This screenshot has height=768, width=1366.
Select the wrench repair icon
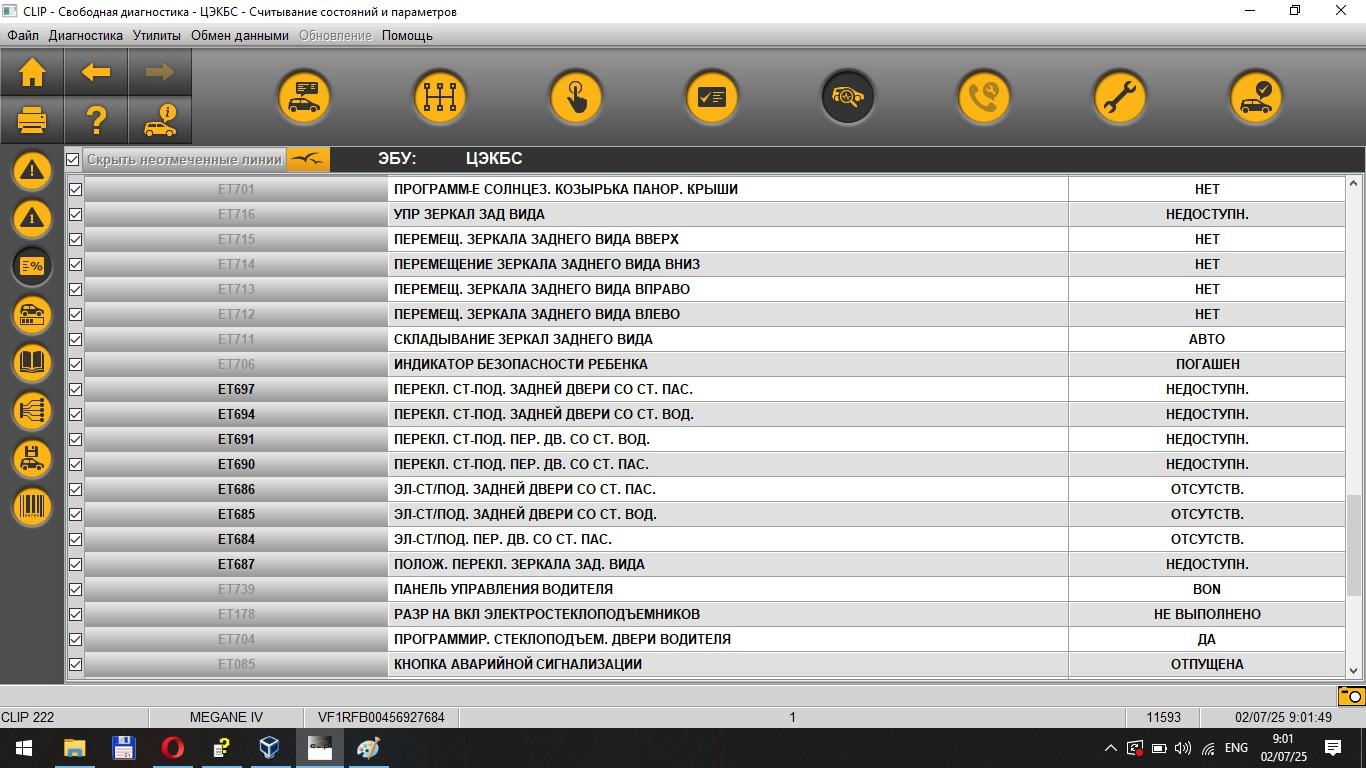click(1120, 97)
